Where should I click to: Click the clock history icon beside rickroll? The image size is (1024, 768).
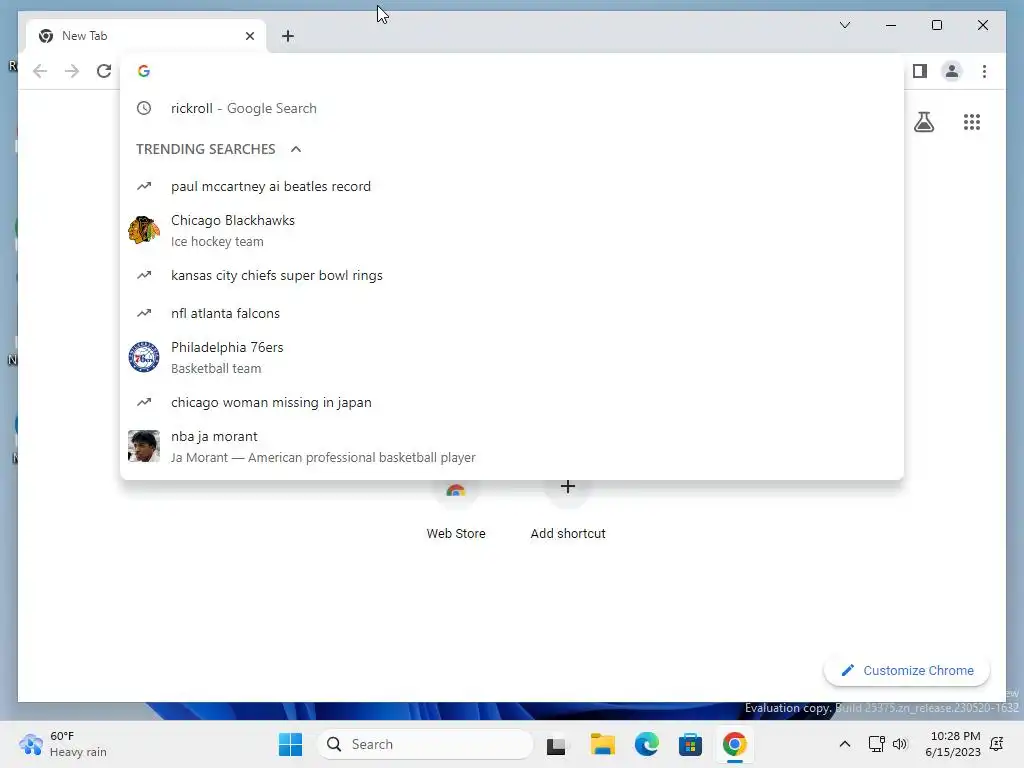click(144, 108)
